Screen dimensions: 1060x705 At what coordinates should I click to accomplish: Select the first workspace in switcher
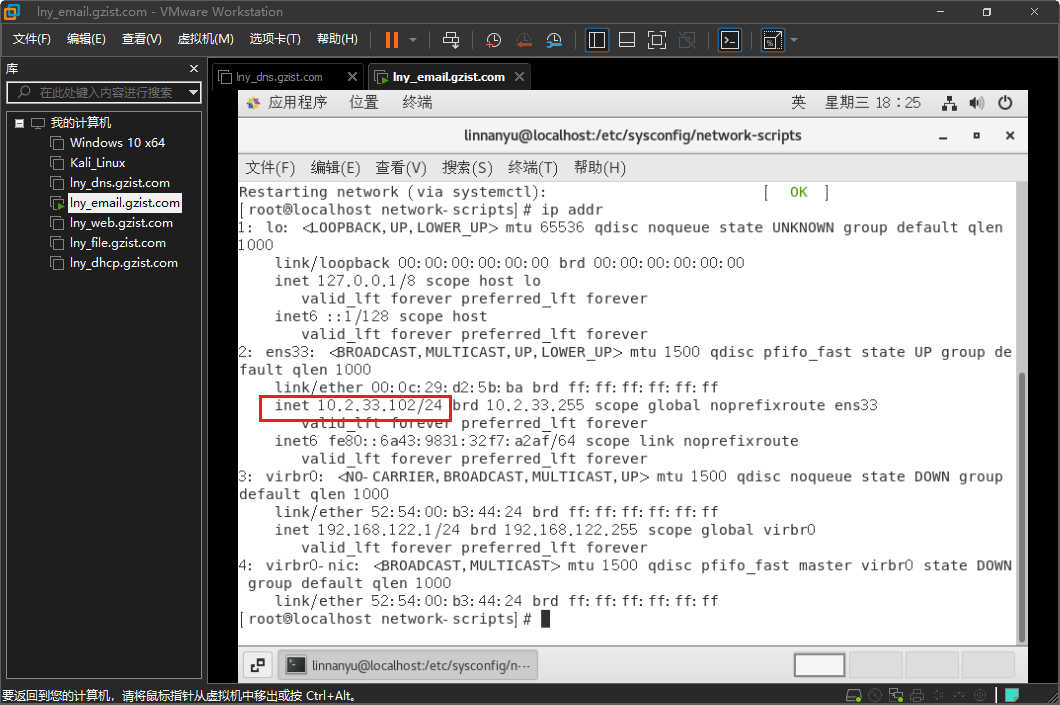click(819, 665)
